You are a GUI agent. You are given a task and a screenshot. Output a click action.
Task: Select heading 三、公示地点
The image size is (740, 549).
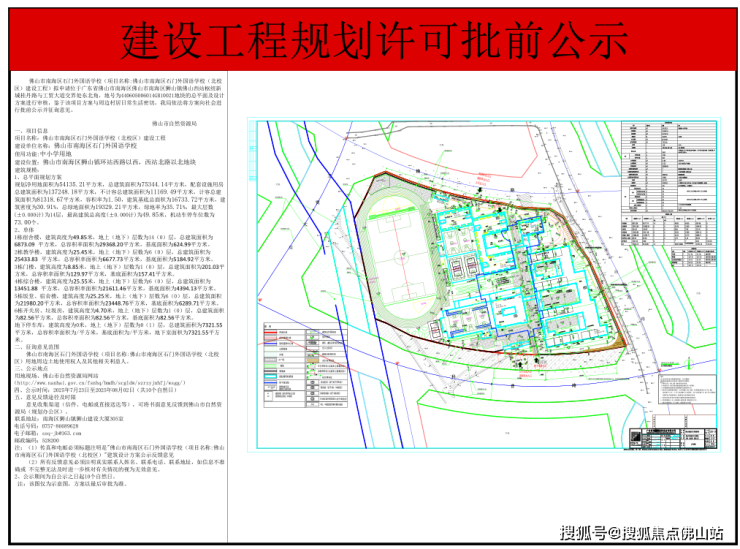click(31, 369)
